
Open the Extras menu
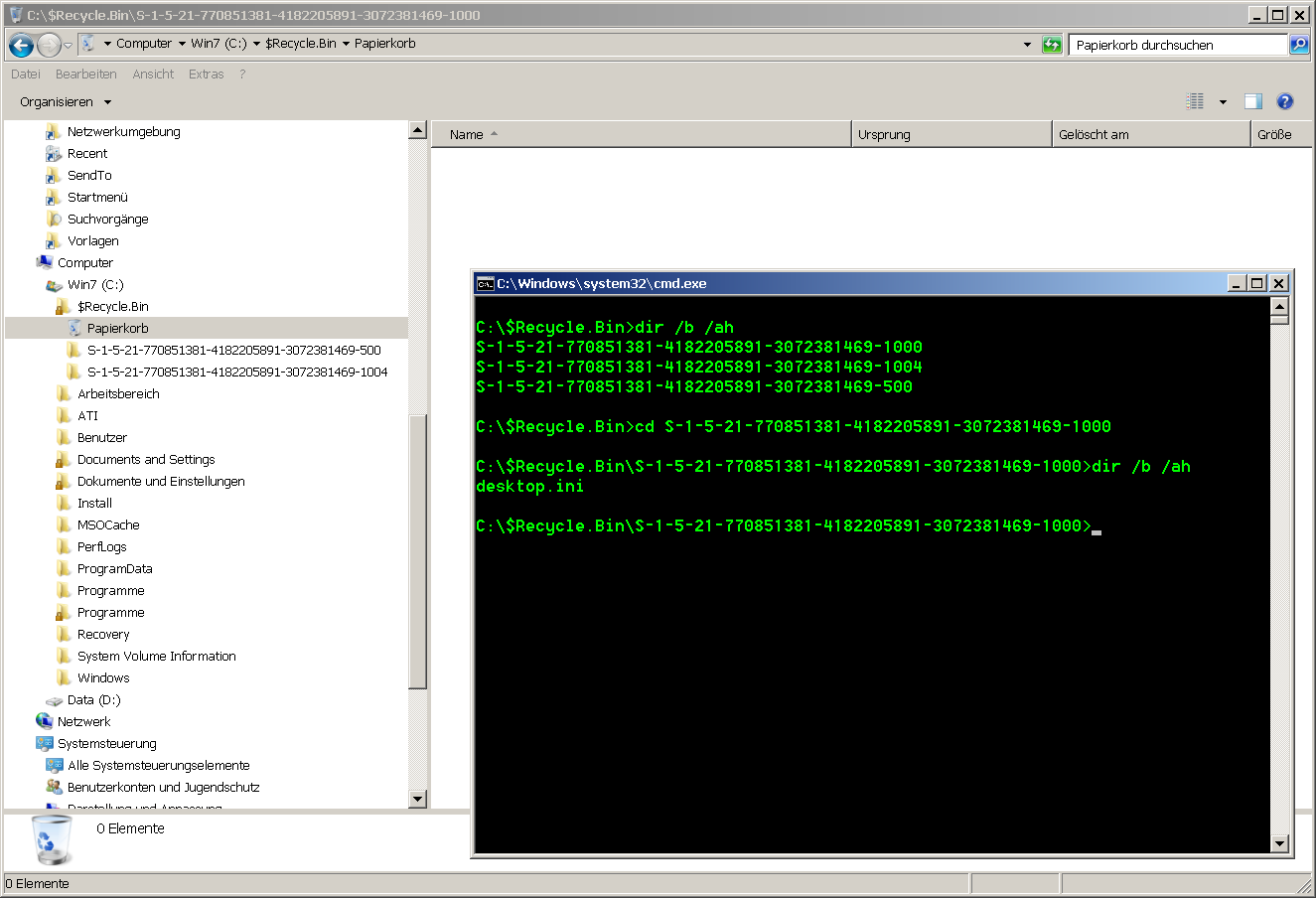pyautogui.click(x=206, y=74)
